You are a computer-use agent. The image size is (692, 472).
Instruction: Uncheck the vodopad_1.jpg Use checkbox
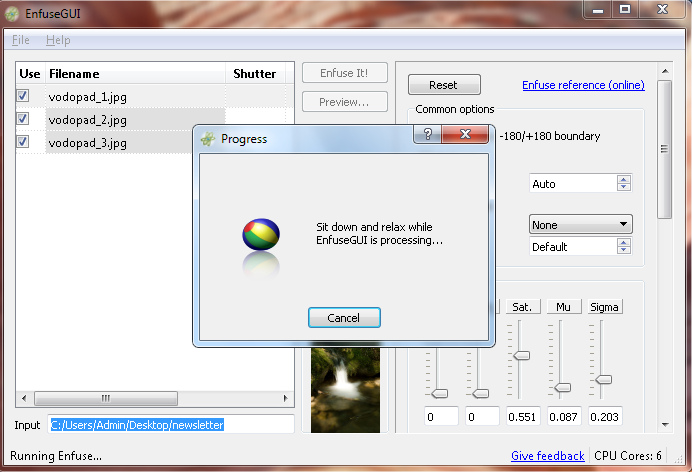pos(23,96)
